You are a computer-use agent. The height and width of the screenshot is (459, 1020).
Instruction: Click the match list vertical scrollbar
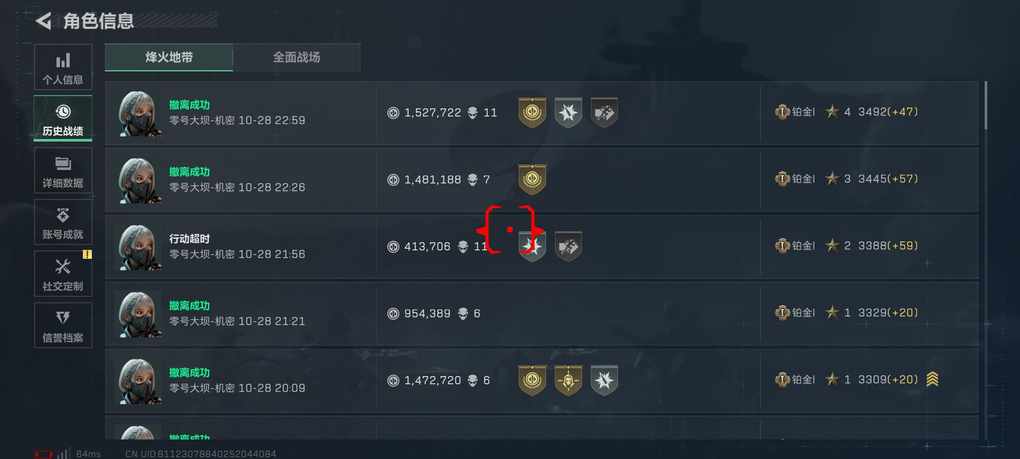pos(986,105)
